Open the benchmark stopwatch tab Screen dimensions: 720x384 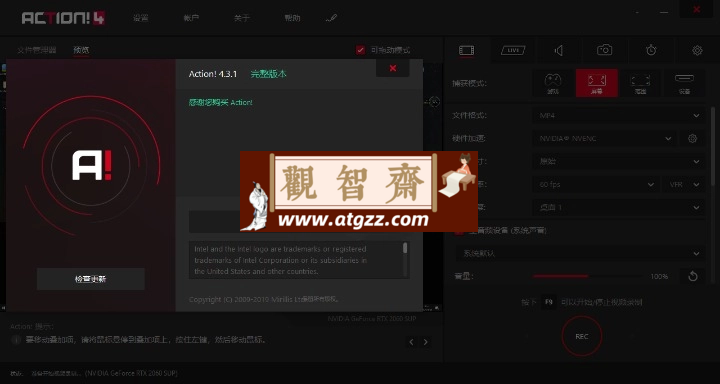point(651,50)
